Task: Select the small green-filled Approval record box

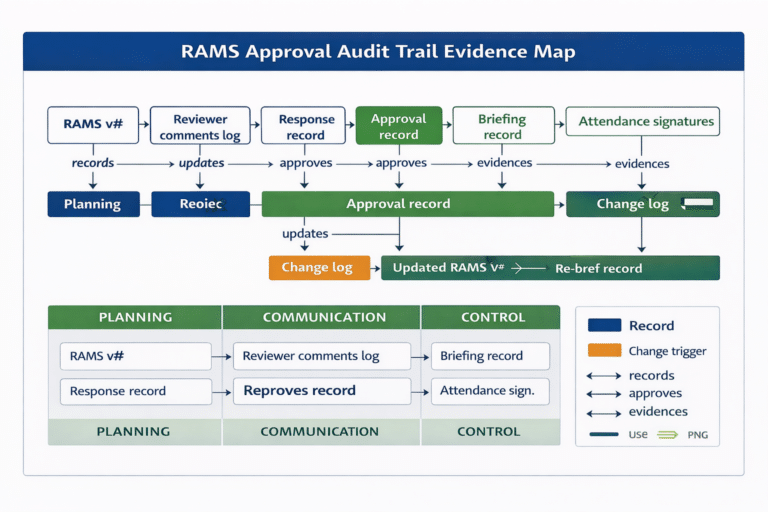Action: (399, 125)
